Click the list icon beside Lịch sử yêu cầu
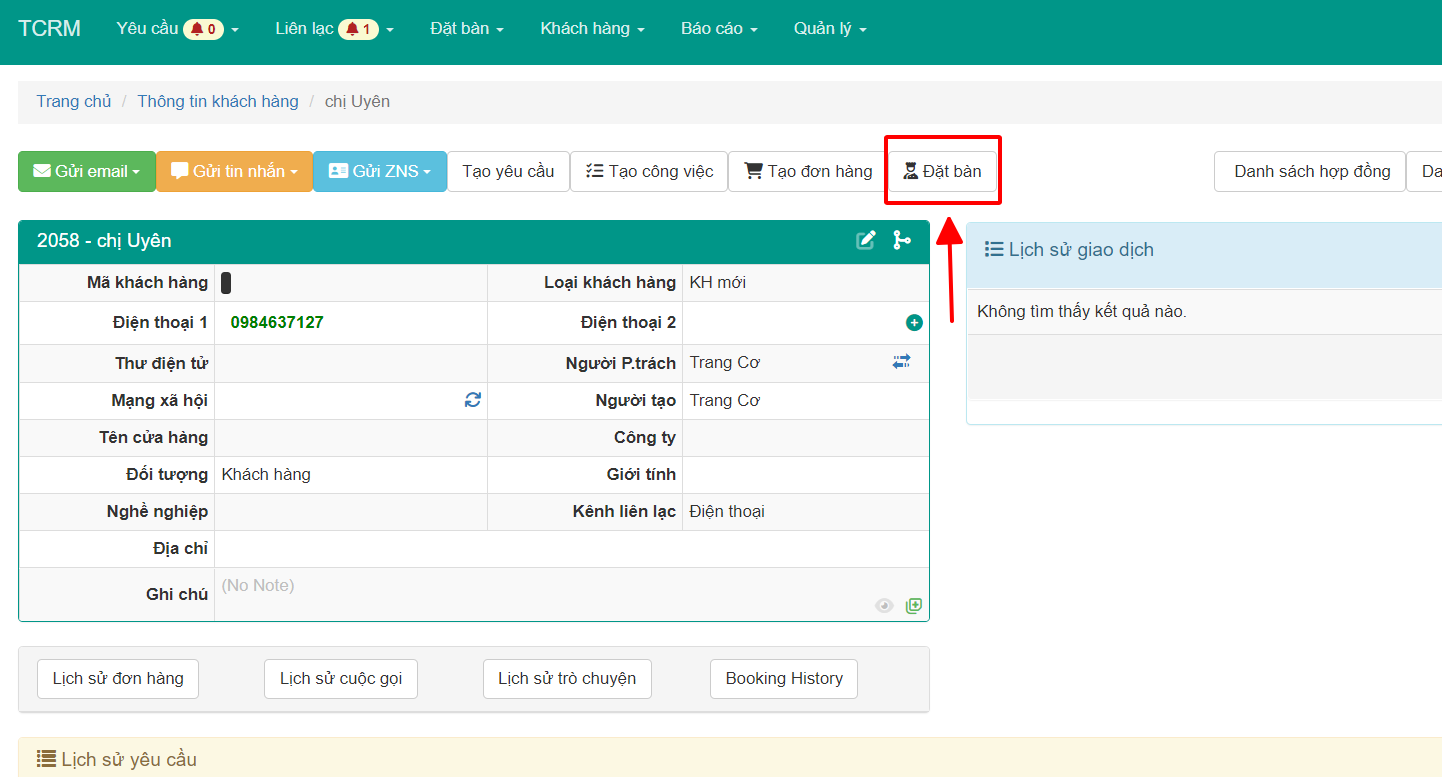This screenshot has height=777, width=1442. [46, 759]
